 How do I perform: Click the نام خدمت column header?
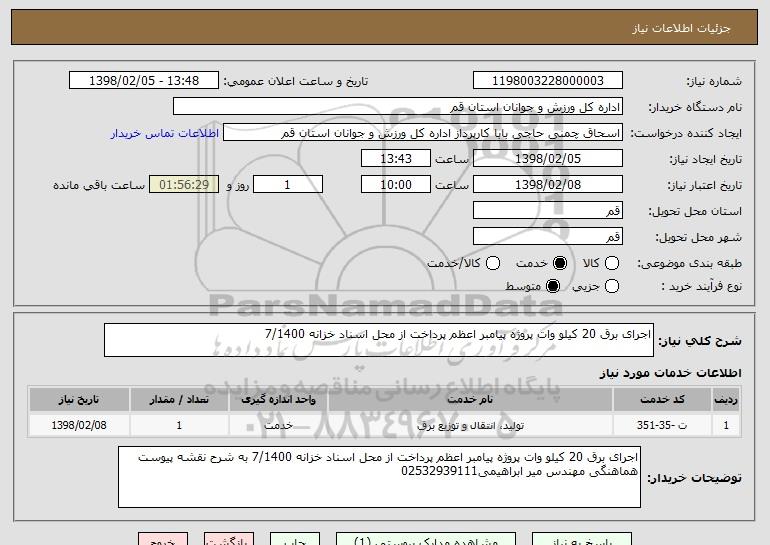(x=470, y=400)
